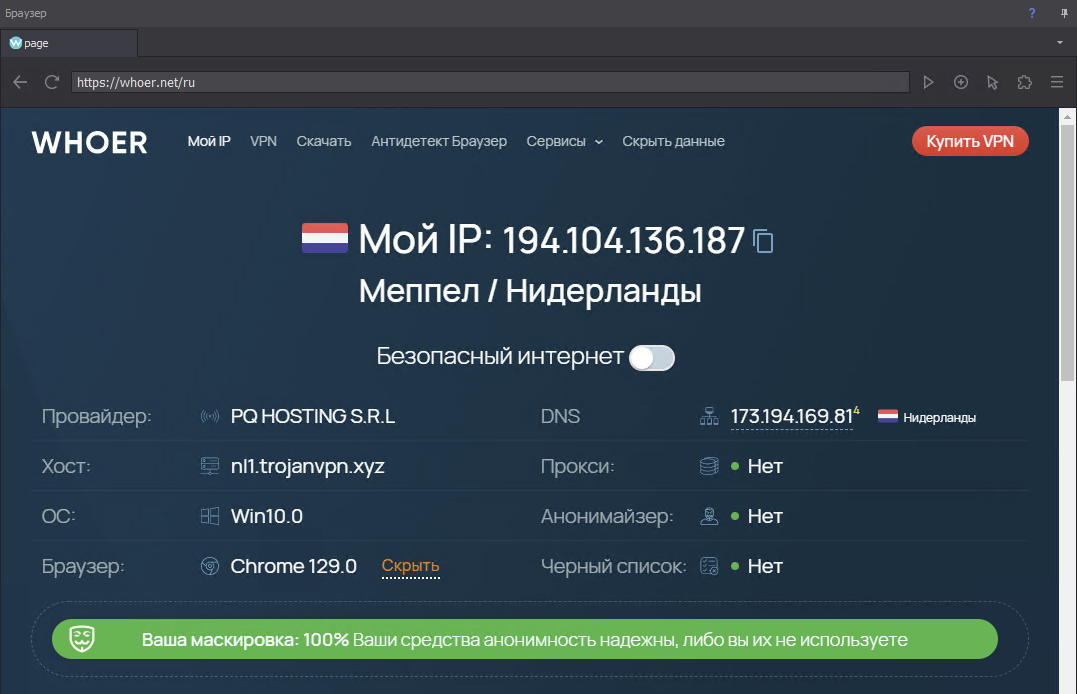Open the tab list dropdown arrow

1060,43
